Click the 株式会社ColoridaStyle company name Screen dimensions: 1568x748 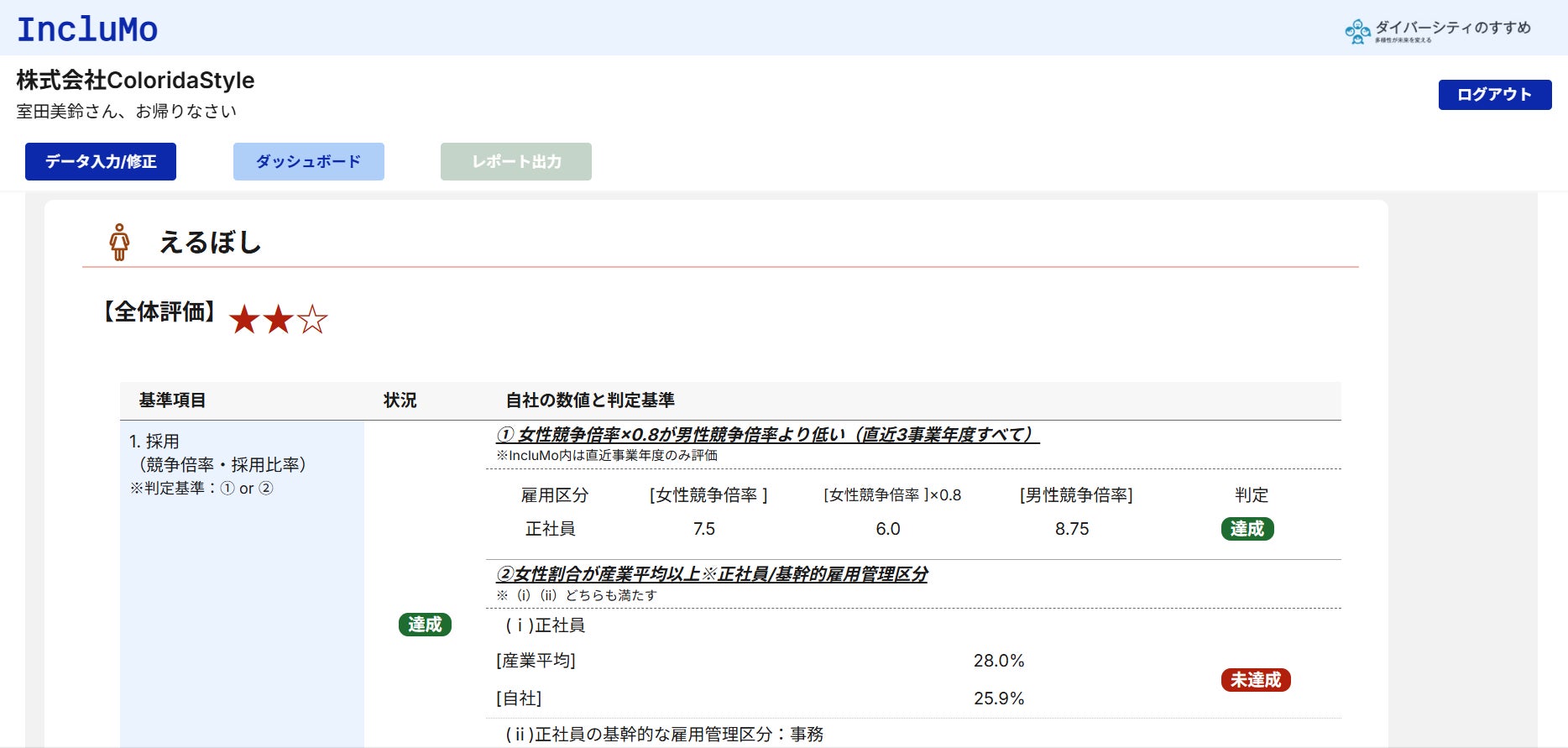tap(135, 80)
